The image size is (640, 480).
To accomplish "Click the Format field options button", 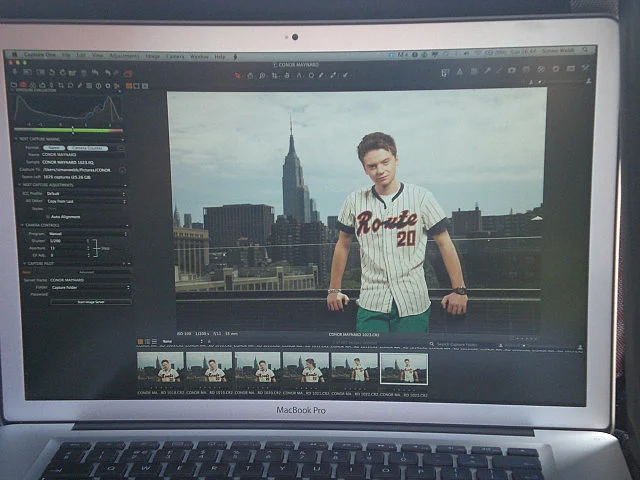I will point(120,148).
